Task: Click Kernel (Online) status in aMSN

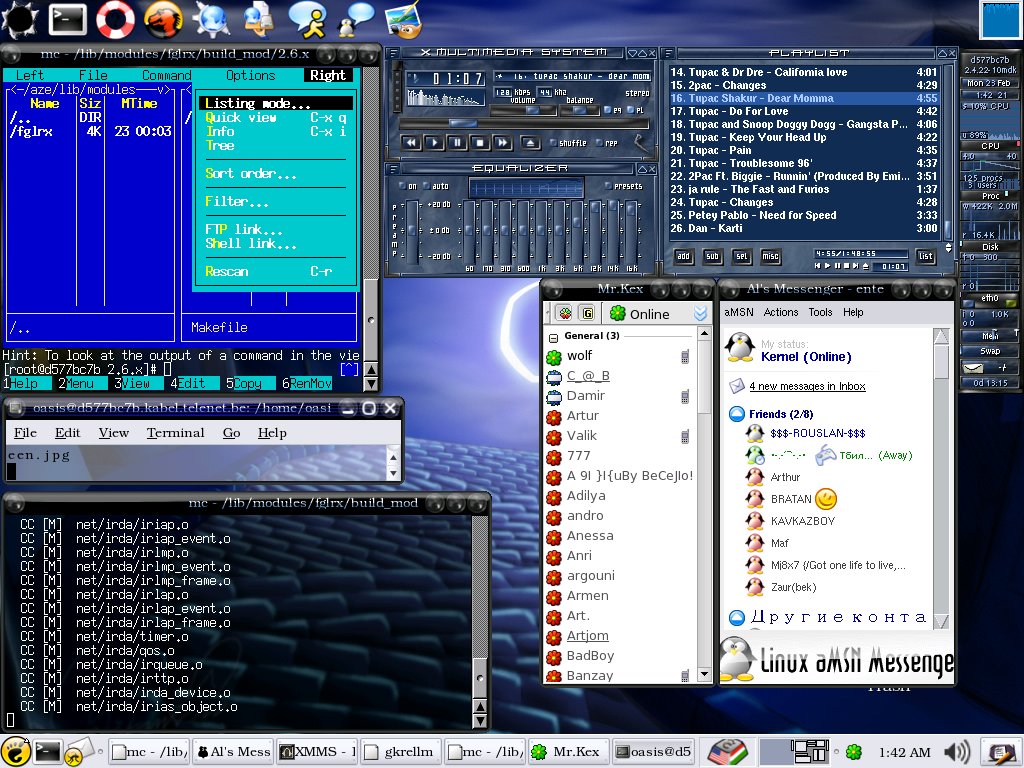Action: (x=806, y=357)
